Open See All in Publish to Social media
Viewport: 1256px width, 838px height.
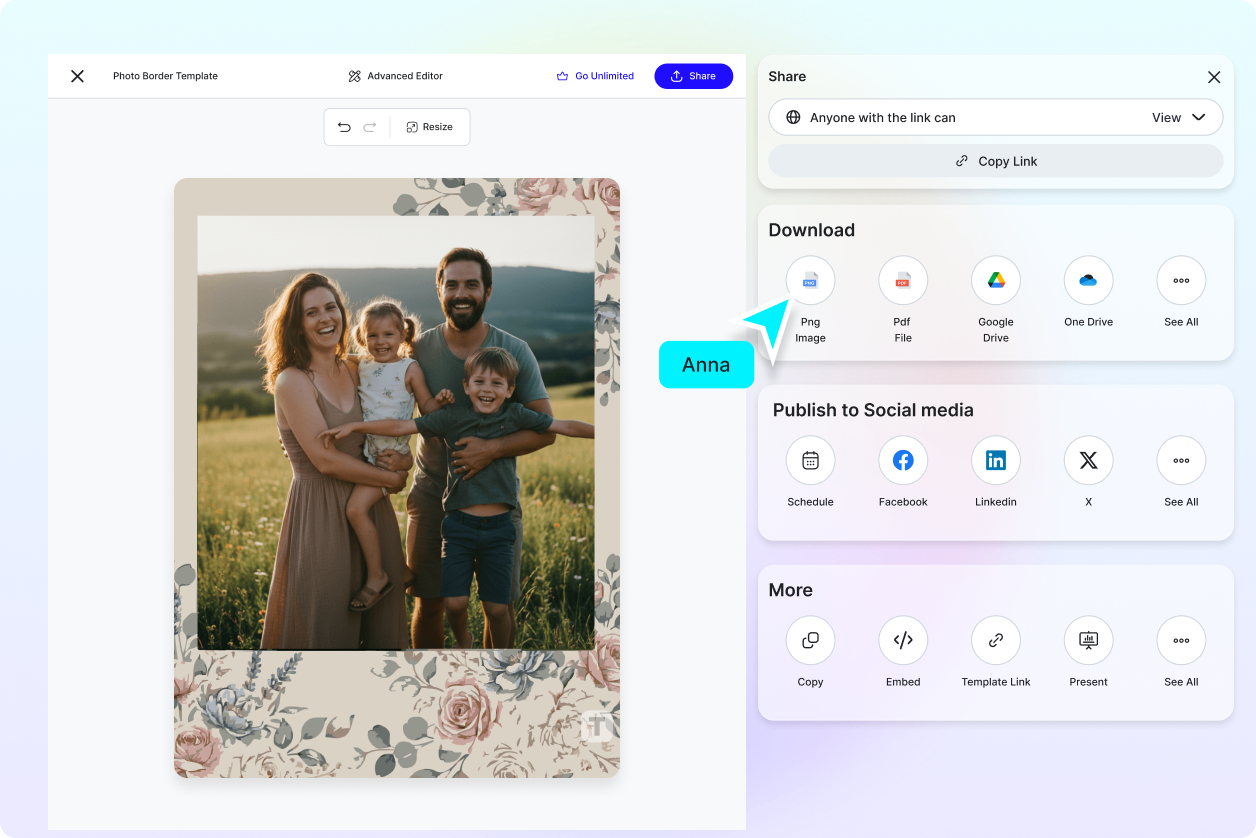(x=1181, y=461)
